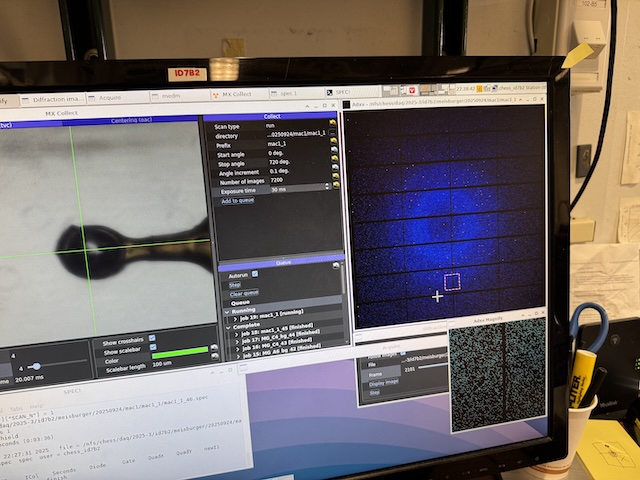Reset the Scan type field with its yellow icon
Screen dimensions: 640x480
(333, 123)
